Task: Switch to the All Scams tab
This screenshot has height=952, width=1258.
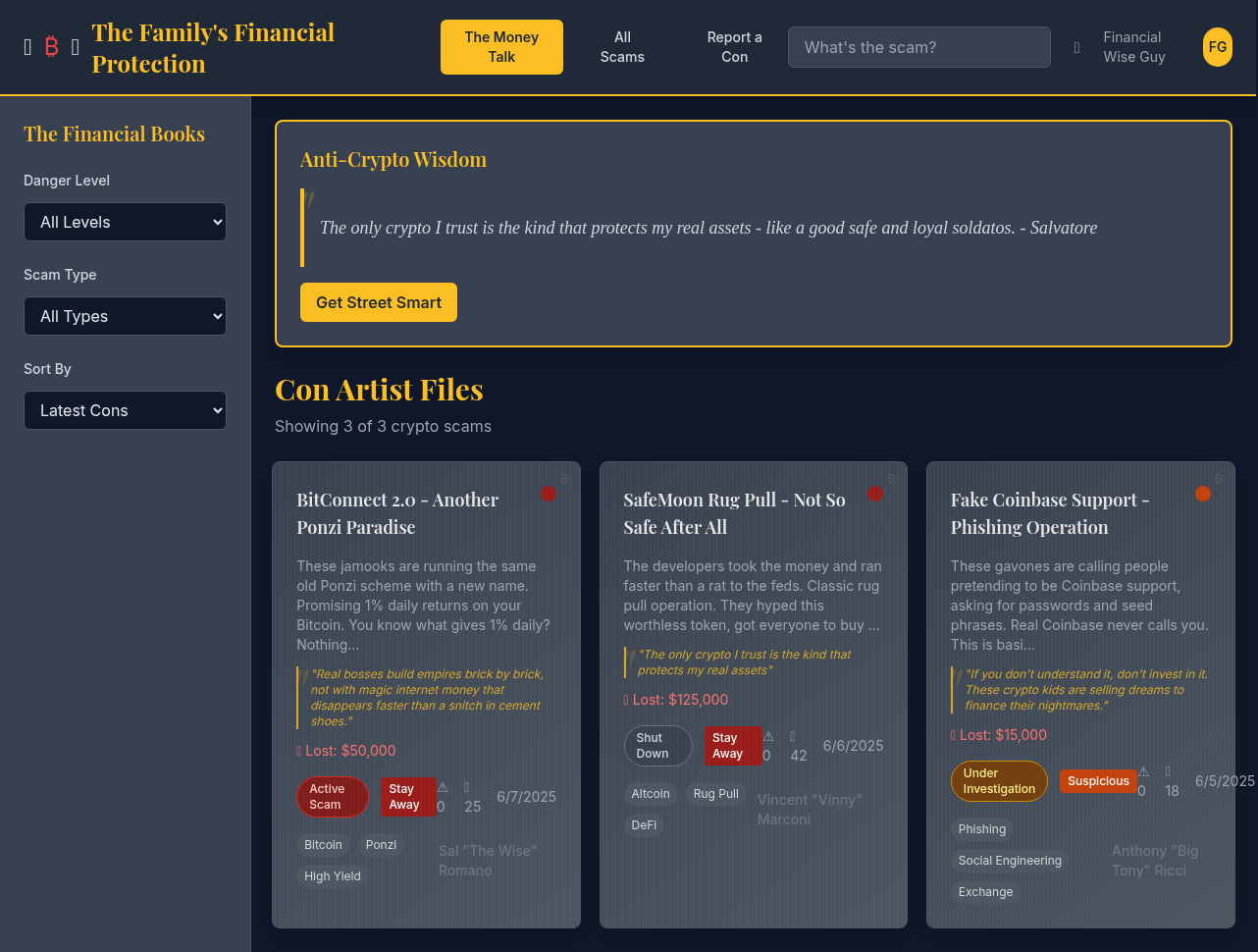Action: [x=622, y=47]
